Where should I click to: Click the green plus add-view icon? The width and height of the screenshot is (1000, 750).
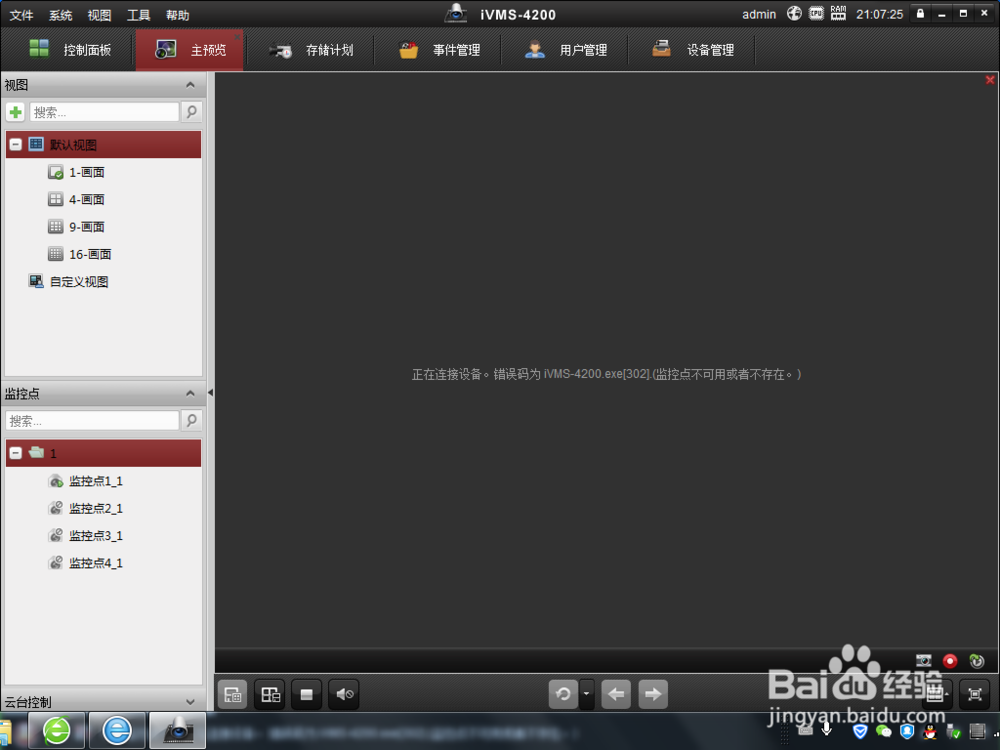coord(15,112)
